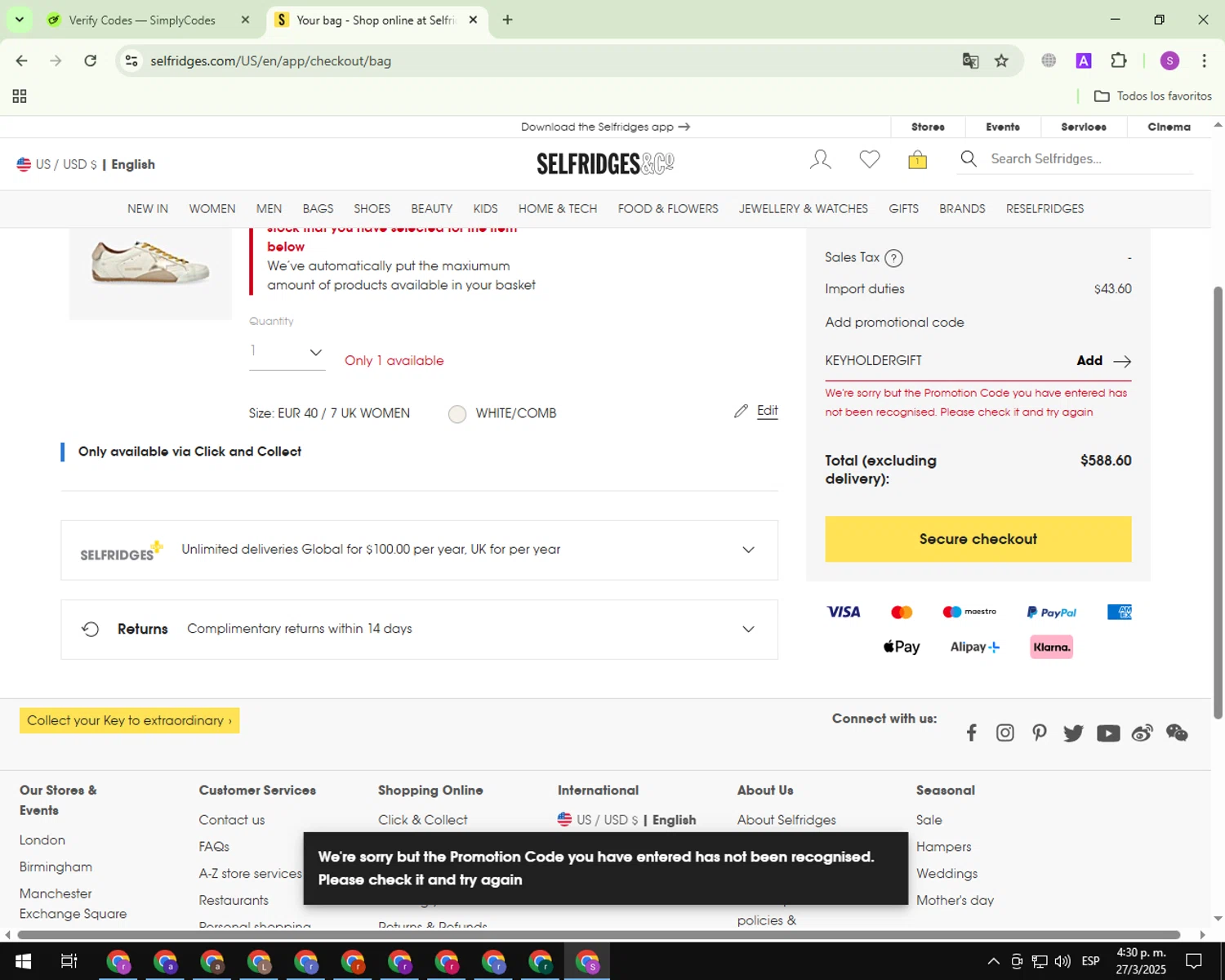Open a new browser tab

click(508, 20)
